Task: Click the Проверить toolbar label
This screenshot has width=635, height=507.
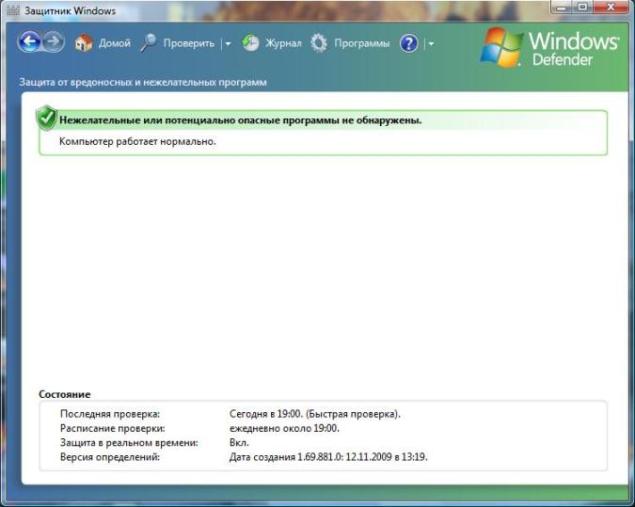Action: (189, 43)
